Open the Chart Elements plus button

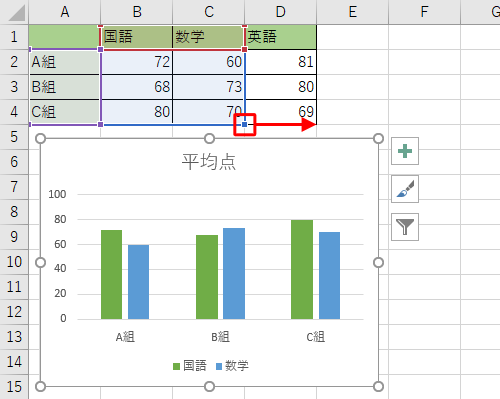pos(405,151)
